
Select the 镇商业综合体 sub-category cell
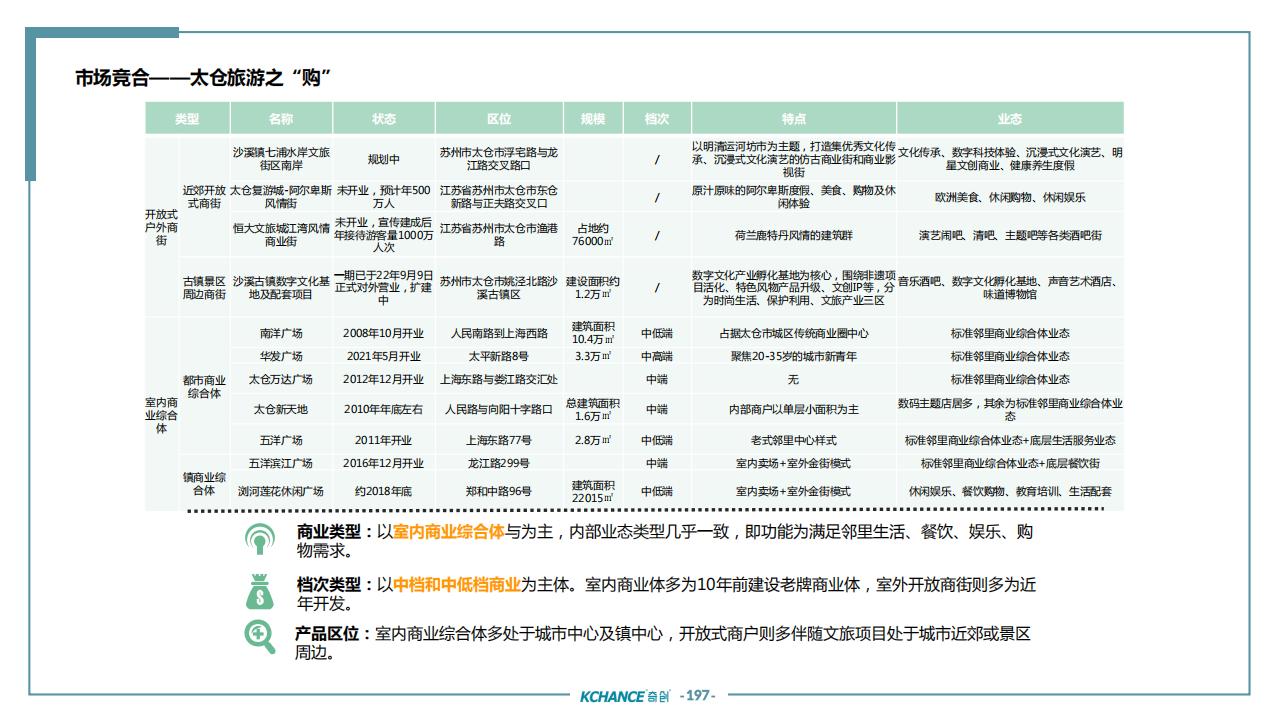(204, 483)
